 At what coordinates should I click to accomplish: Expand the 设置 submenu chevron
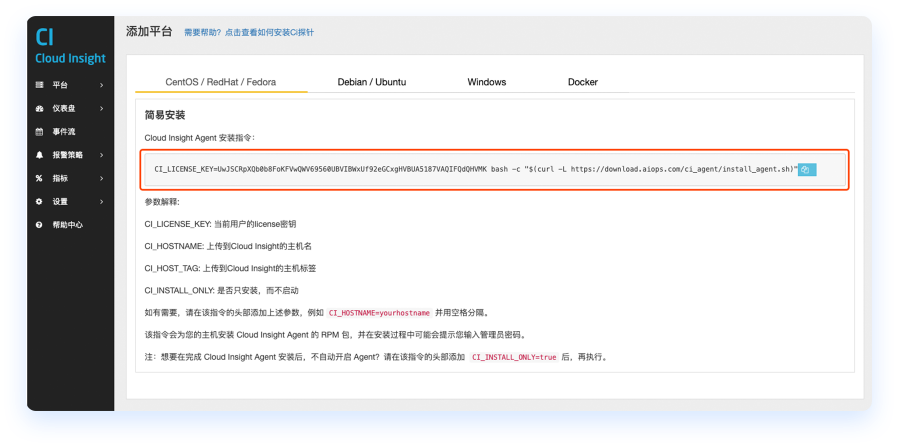pos(102,201)
